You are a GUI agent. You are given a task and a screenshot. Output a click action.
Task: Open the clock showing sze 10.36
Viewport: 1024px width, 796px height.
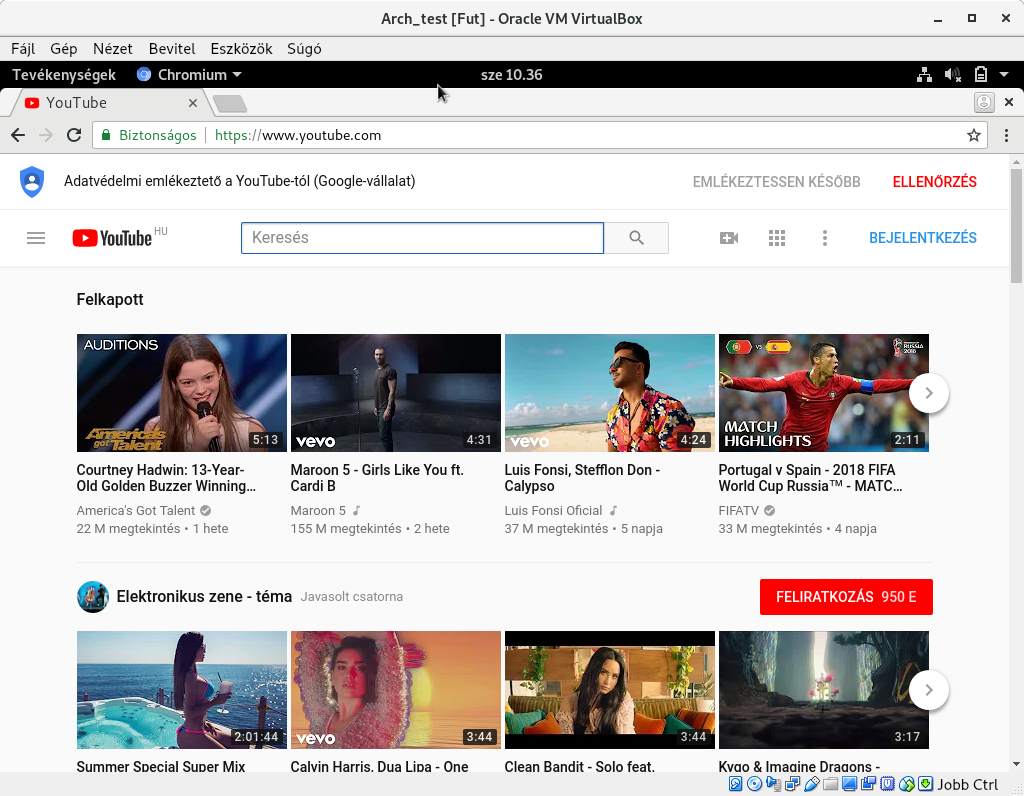pos(511,75)
